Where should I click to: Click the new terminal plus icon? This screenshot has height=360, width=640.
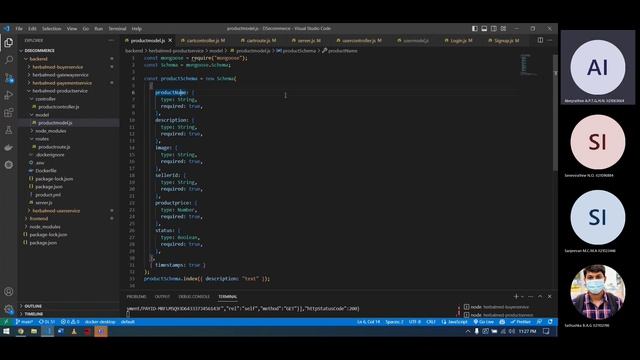[516, 296]
